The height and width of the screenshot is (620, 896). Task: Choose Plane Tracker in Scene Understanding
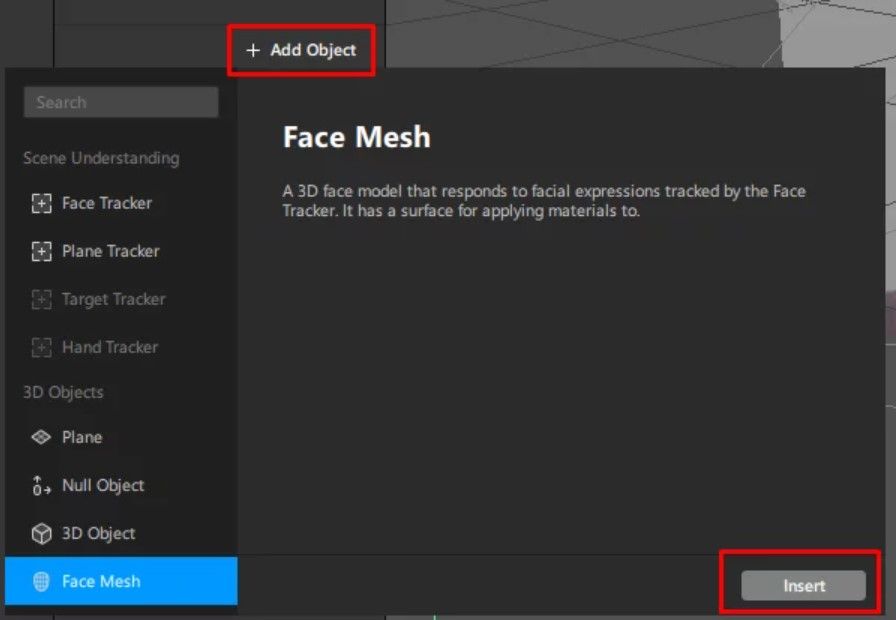click(121, 251)
